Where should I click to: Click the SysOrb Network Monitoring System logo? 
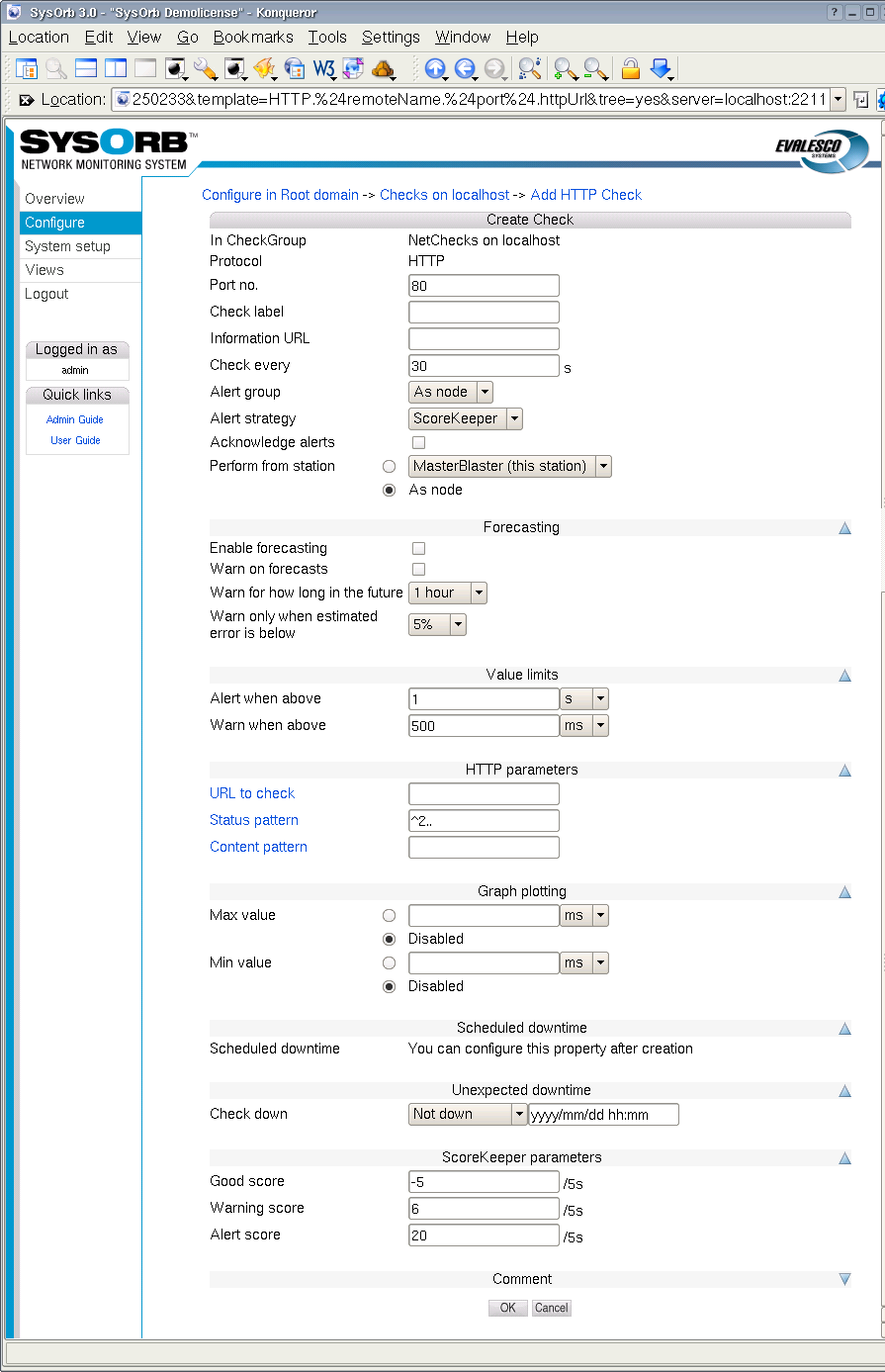point(109,149)
